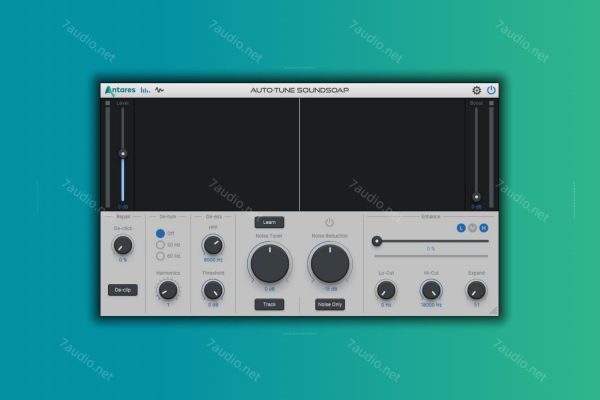Click the large Noise Tuner knob
Screen dimensions: 600x400
pos(270,264)
